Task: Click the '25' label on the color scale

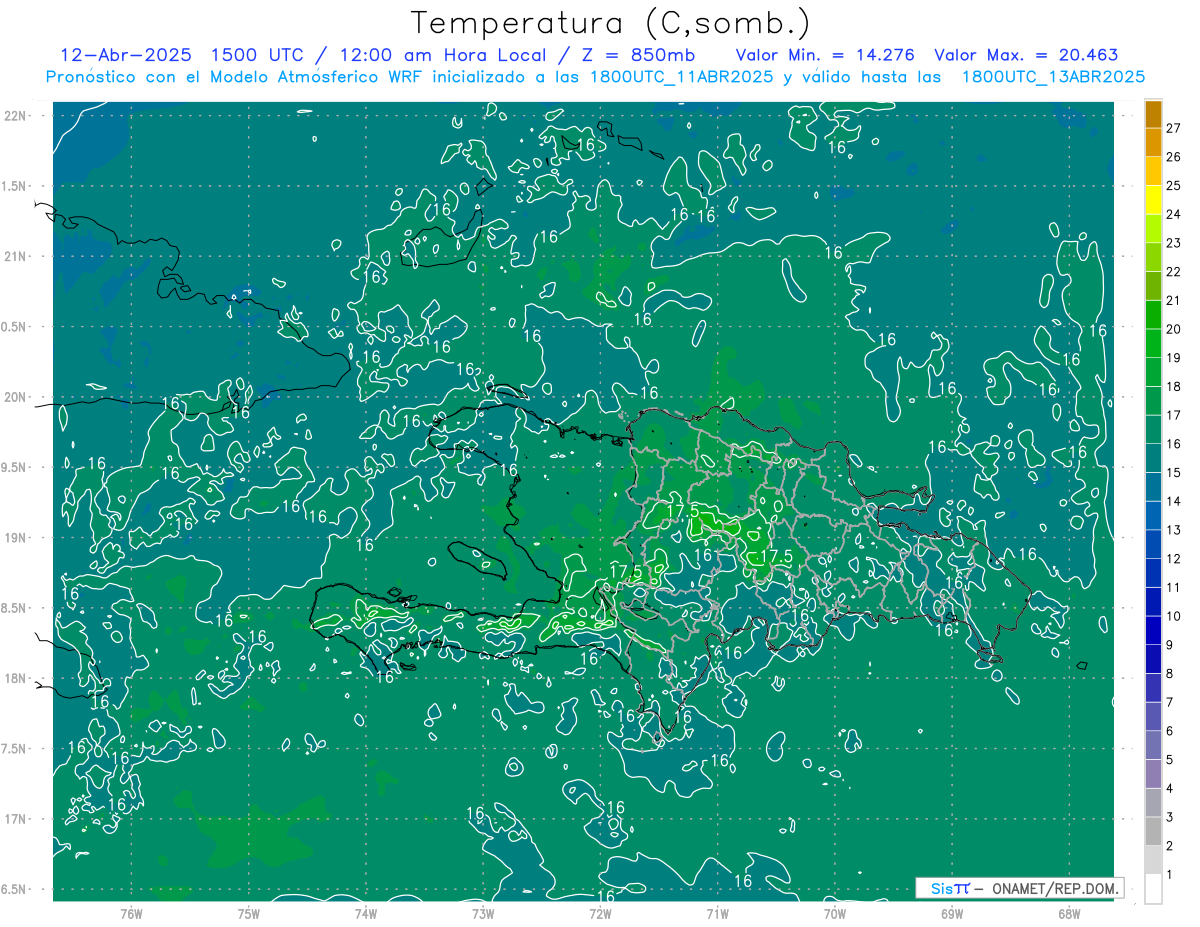Action: (x=1174, y=185)
